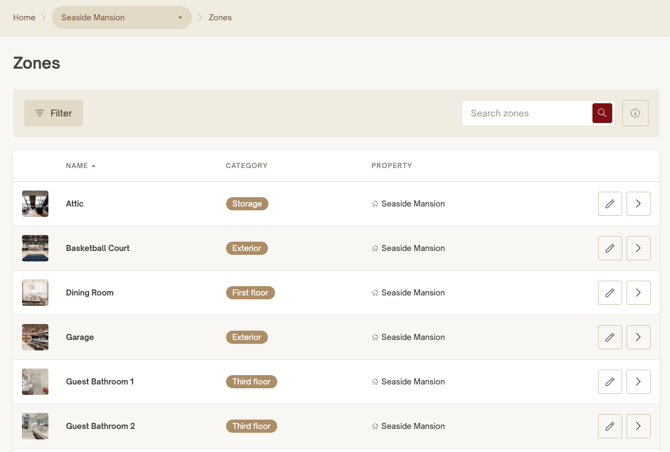Open the Seaside Mansion property dropdown
Viewport: 670px width, 452px height.
121,17
